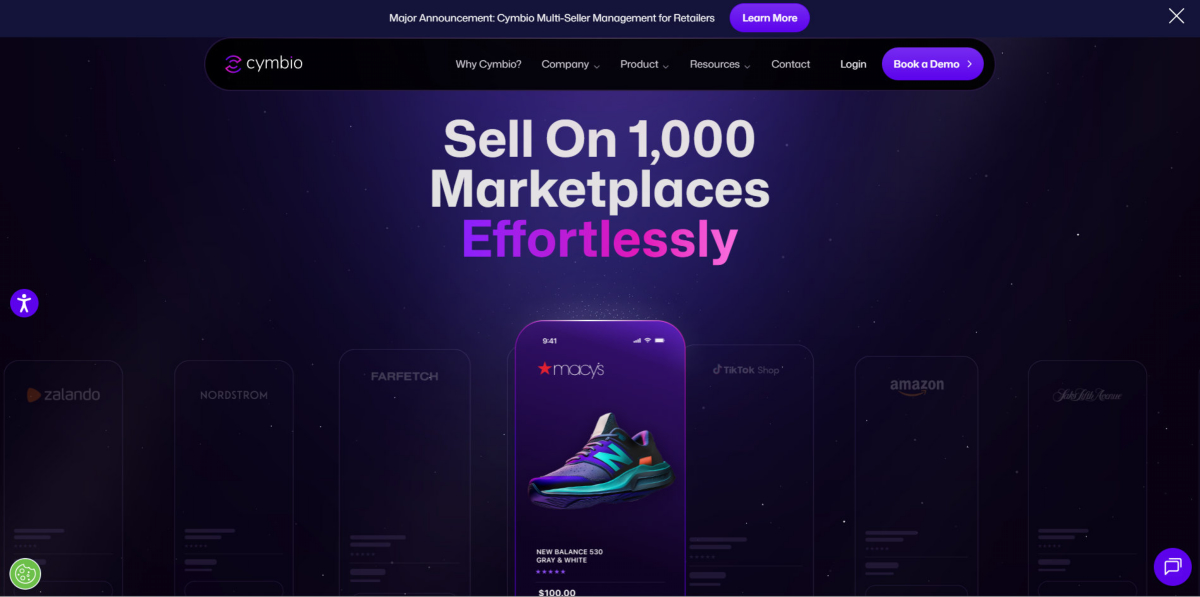Click the Cymbio logo icon
This screenshot has height=597, width=1200.
pos(233,64)
